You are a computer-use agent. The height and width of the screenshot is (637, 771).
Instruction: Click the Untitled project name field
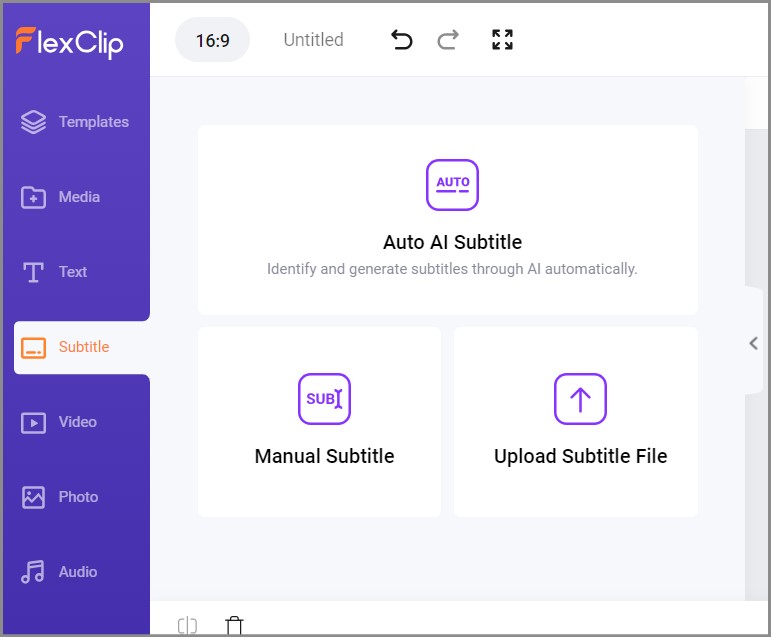click(x=313, y=40)
